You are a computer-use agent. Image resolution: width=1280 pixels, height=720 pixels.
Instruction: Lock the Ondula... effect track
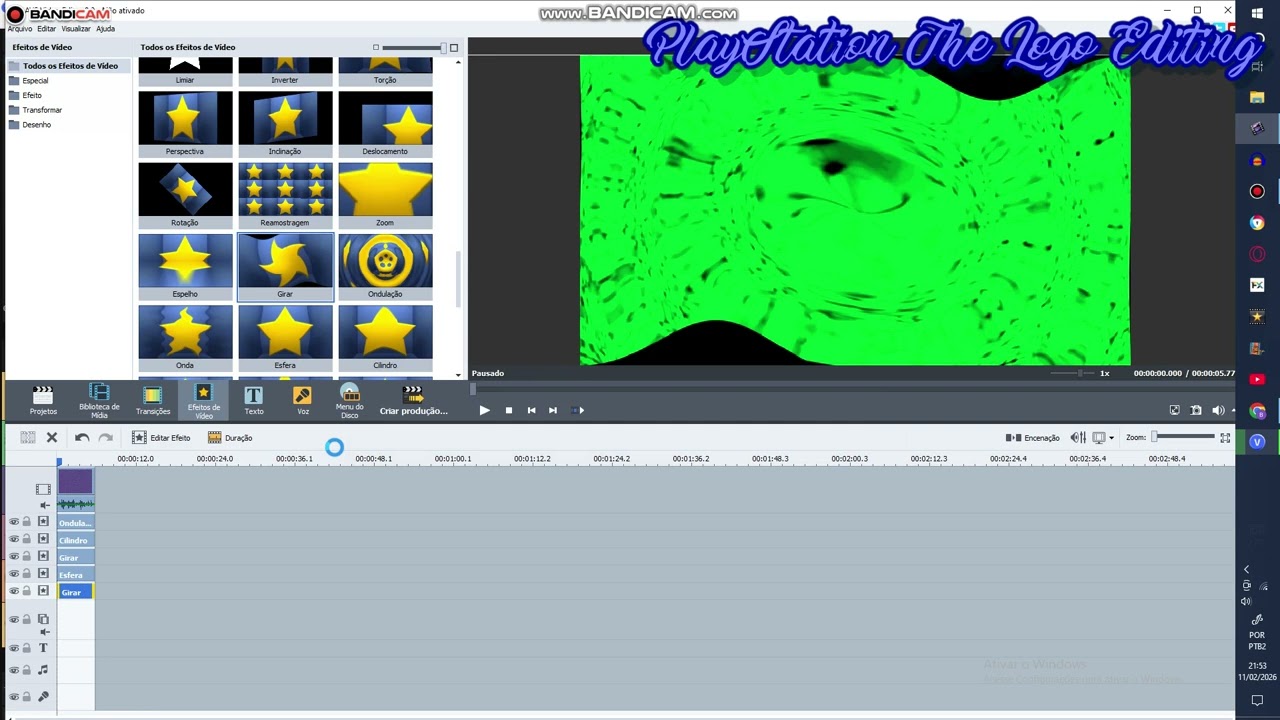coord(27,522)
